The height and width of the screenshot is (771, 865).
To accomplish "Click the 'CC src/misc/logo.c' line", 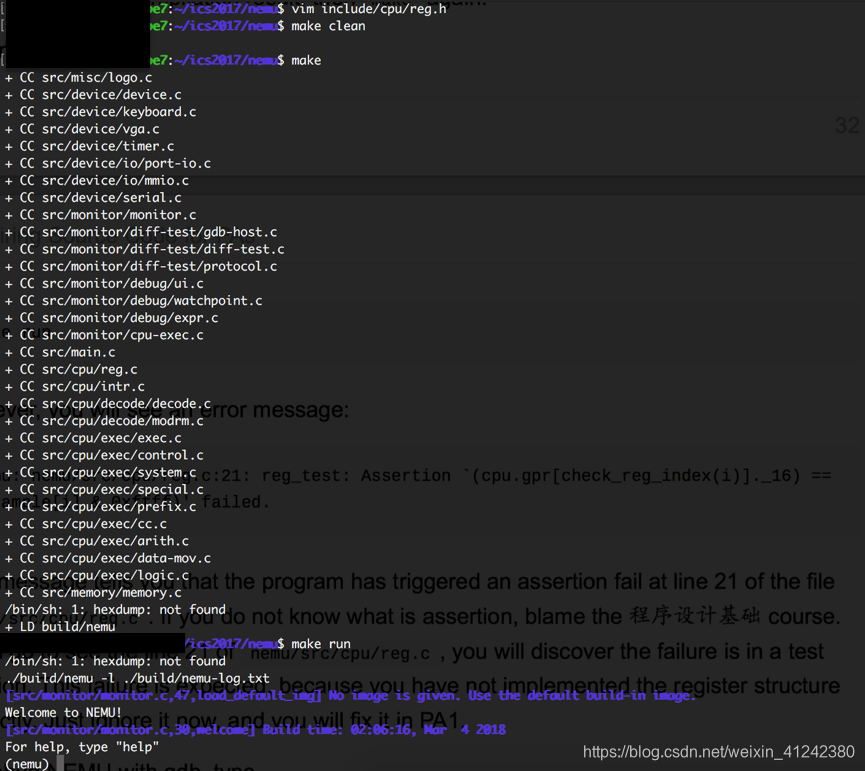I will coord(78,78).
